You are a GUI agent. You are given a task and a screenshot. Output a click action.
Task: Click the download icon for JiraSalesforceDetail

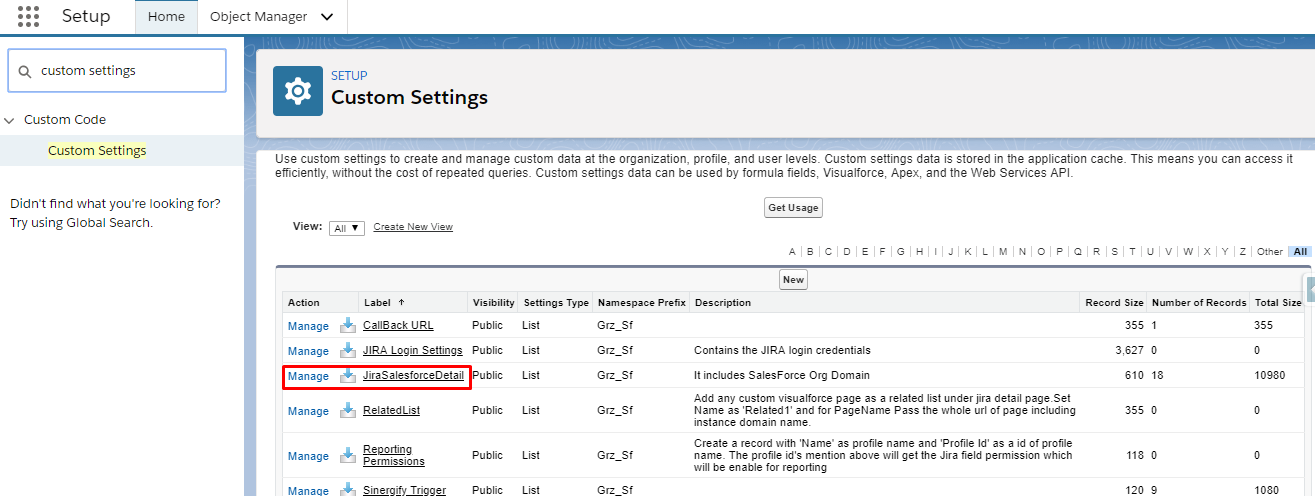click(348, 376)
